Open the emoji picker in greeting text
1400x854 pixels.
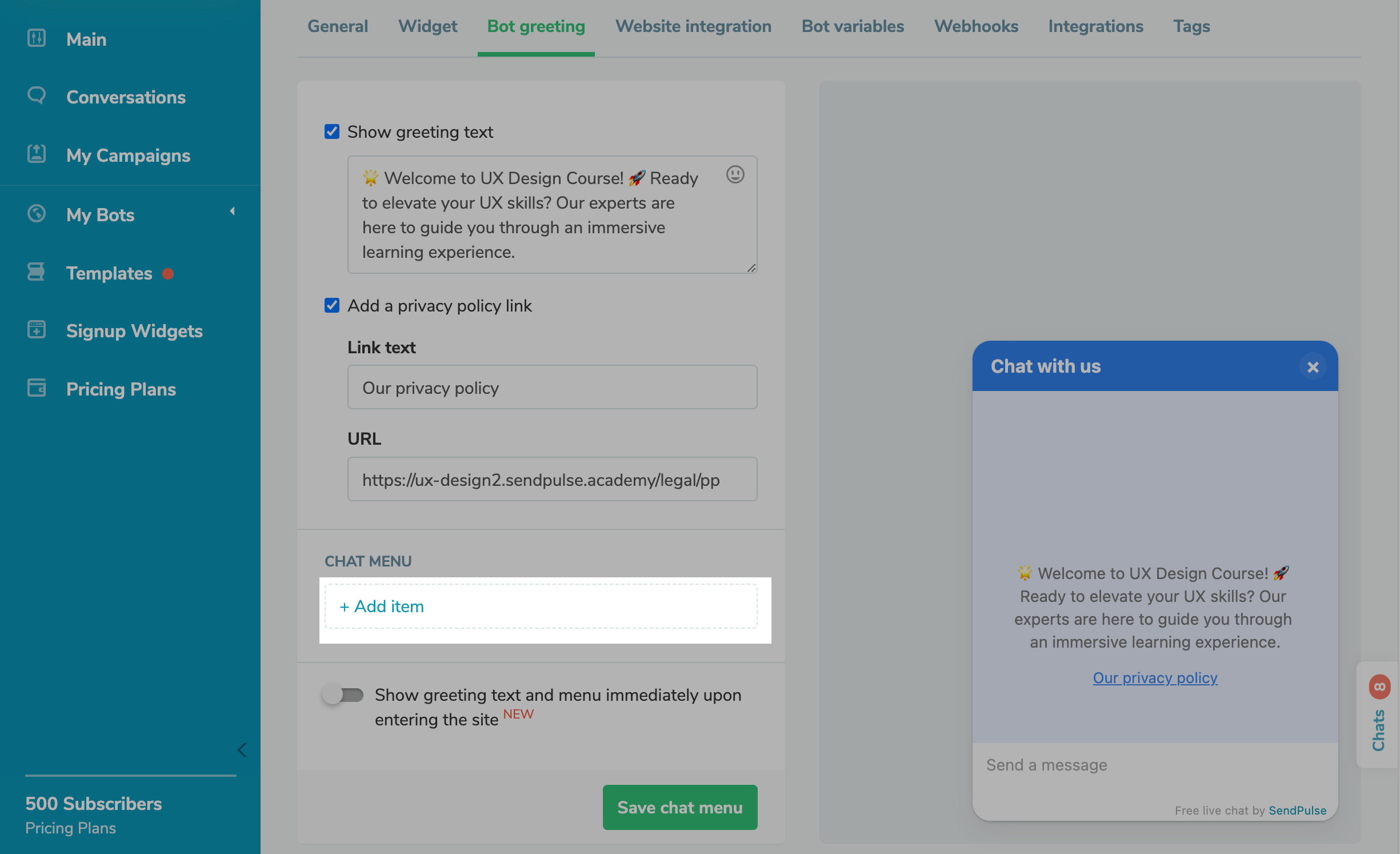736,175
